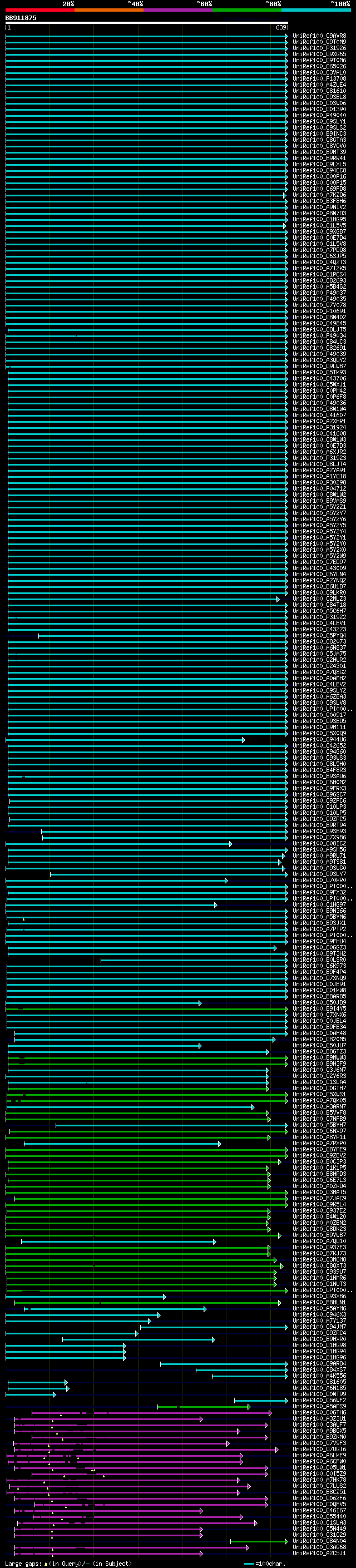356x1568 pixels.
Task: Select hit label UniRef100_A7QQ10
Action: (x=319, y=1241)
